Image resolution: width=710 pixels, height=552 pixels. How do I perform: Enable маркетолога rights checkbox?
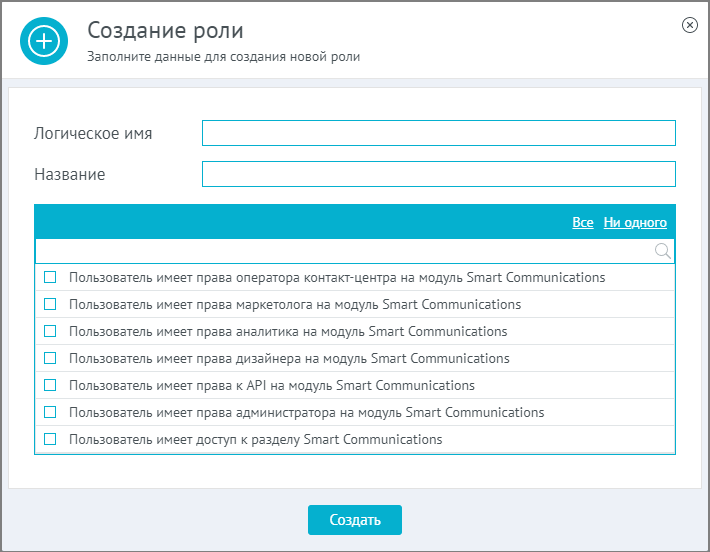50,304
